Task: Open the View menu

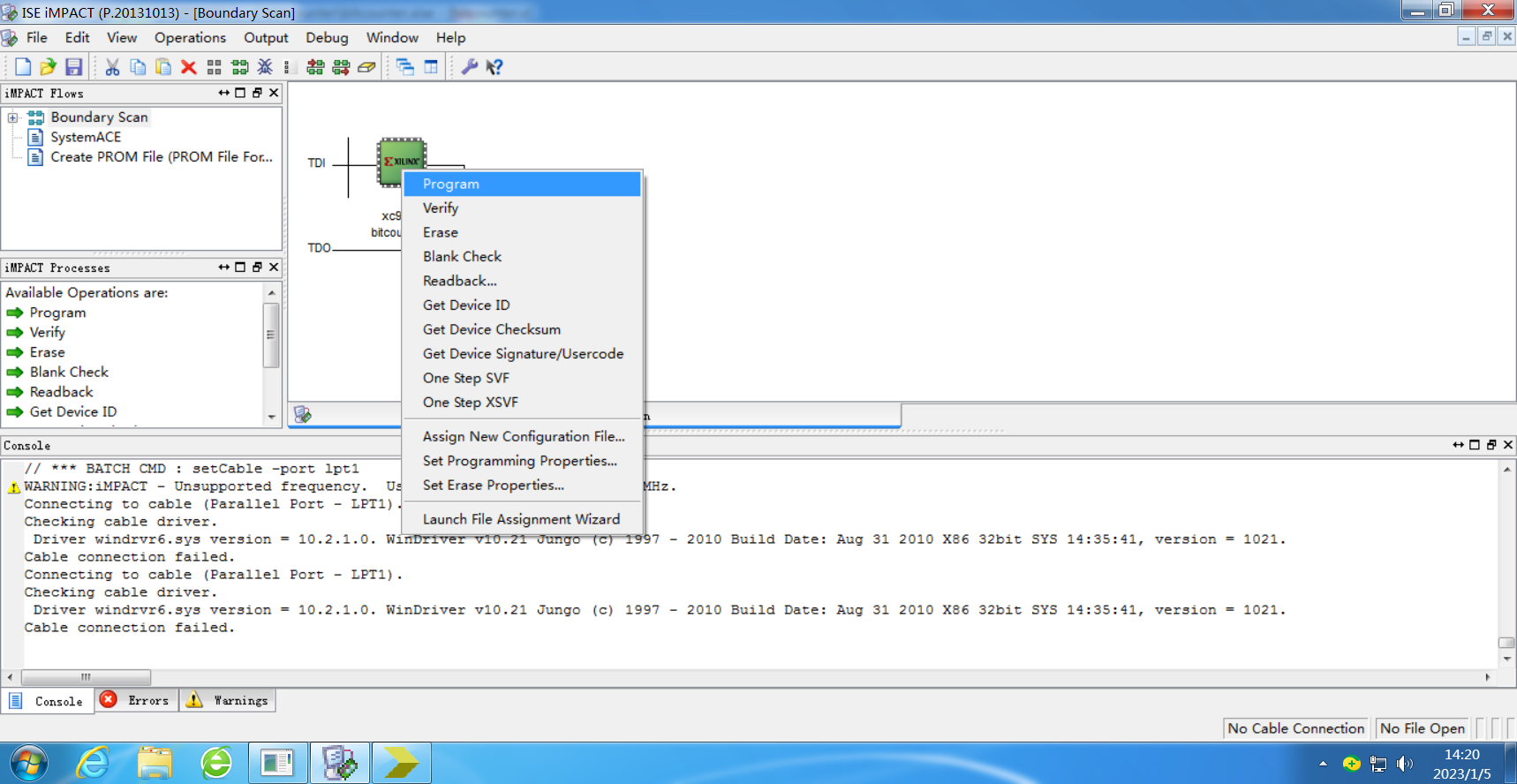Action: pyautogui.click(x=122, y=38)
